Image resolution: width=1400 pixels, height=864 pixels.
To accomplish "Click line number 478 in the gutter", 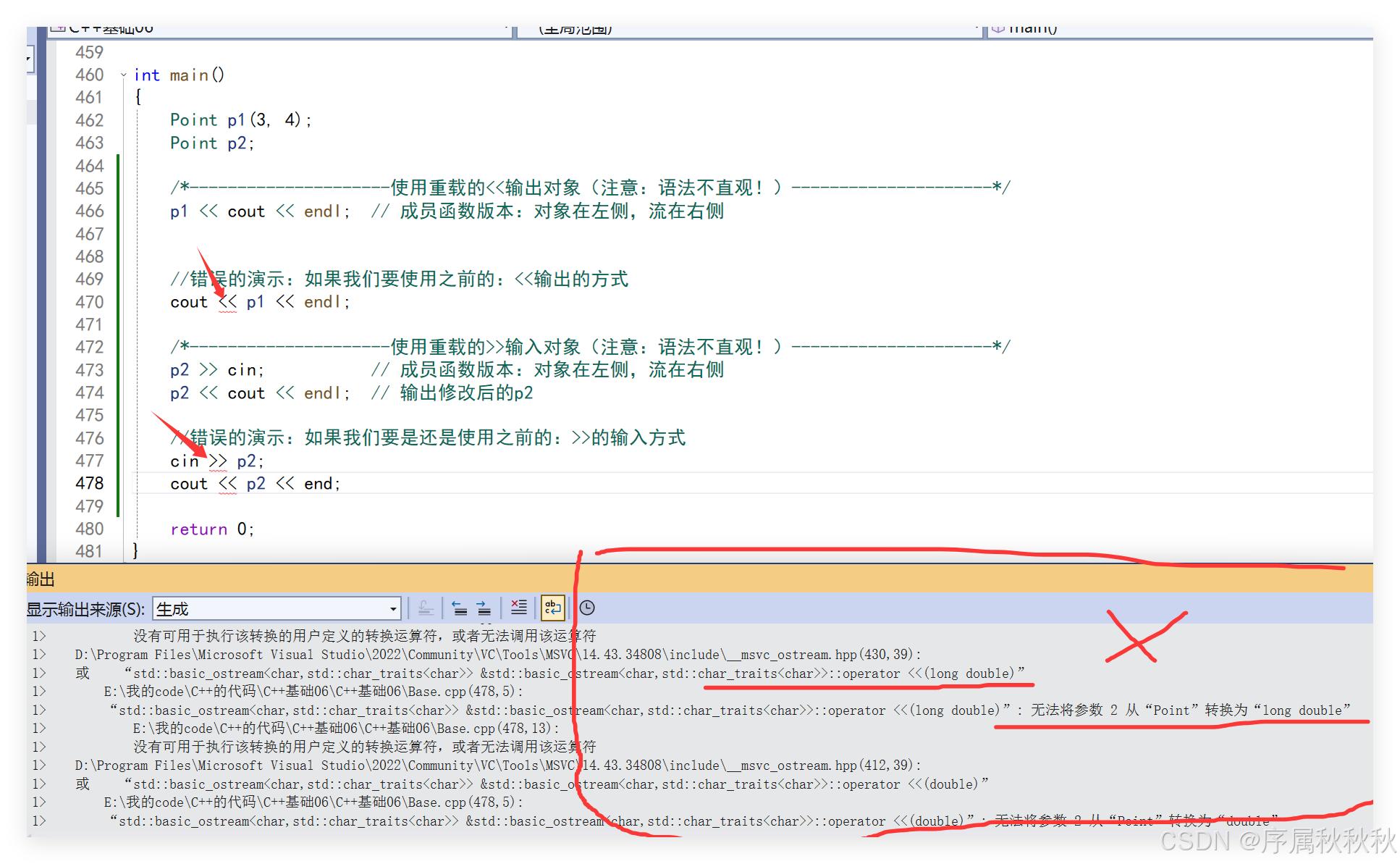I will tap(90, 483).
